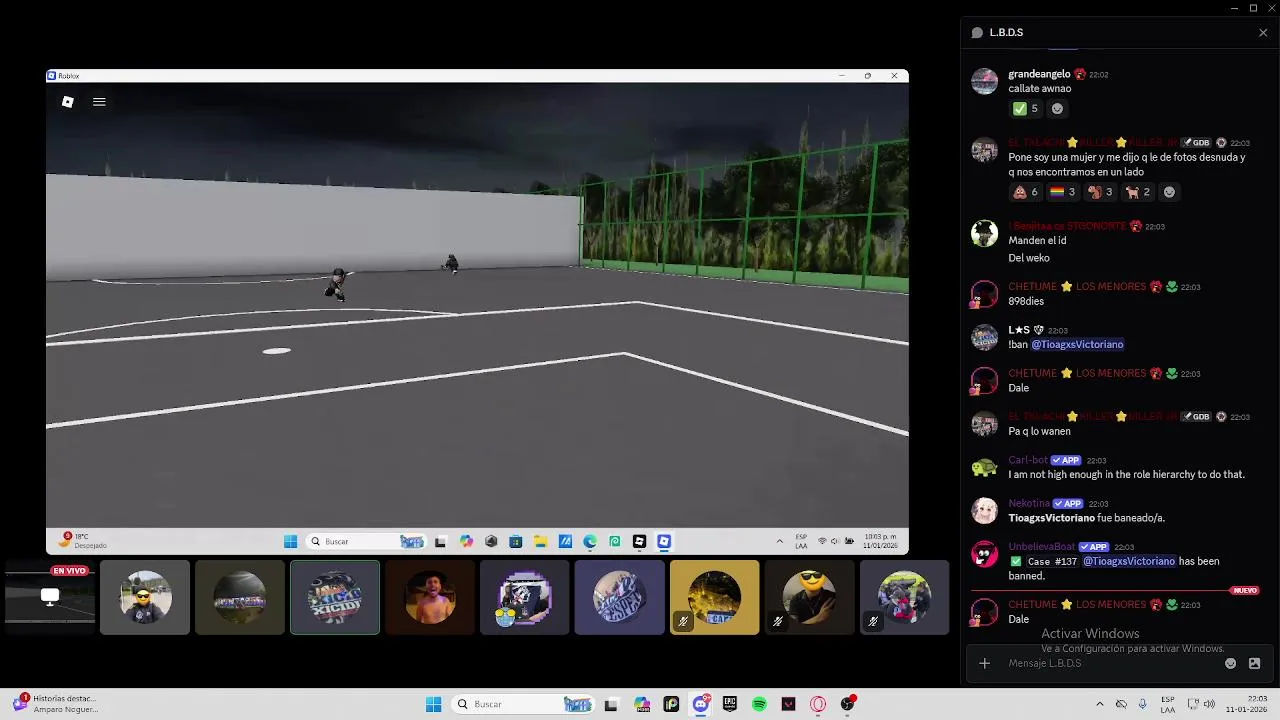Open the L★S user avatar
The height and width of the screenshot is (720, 1280).
(x=985, y=338)
